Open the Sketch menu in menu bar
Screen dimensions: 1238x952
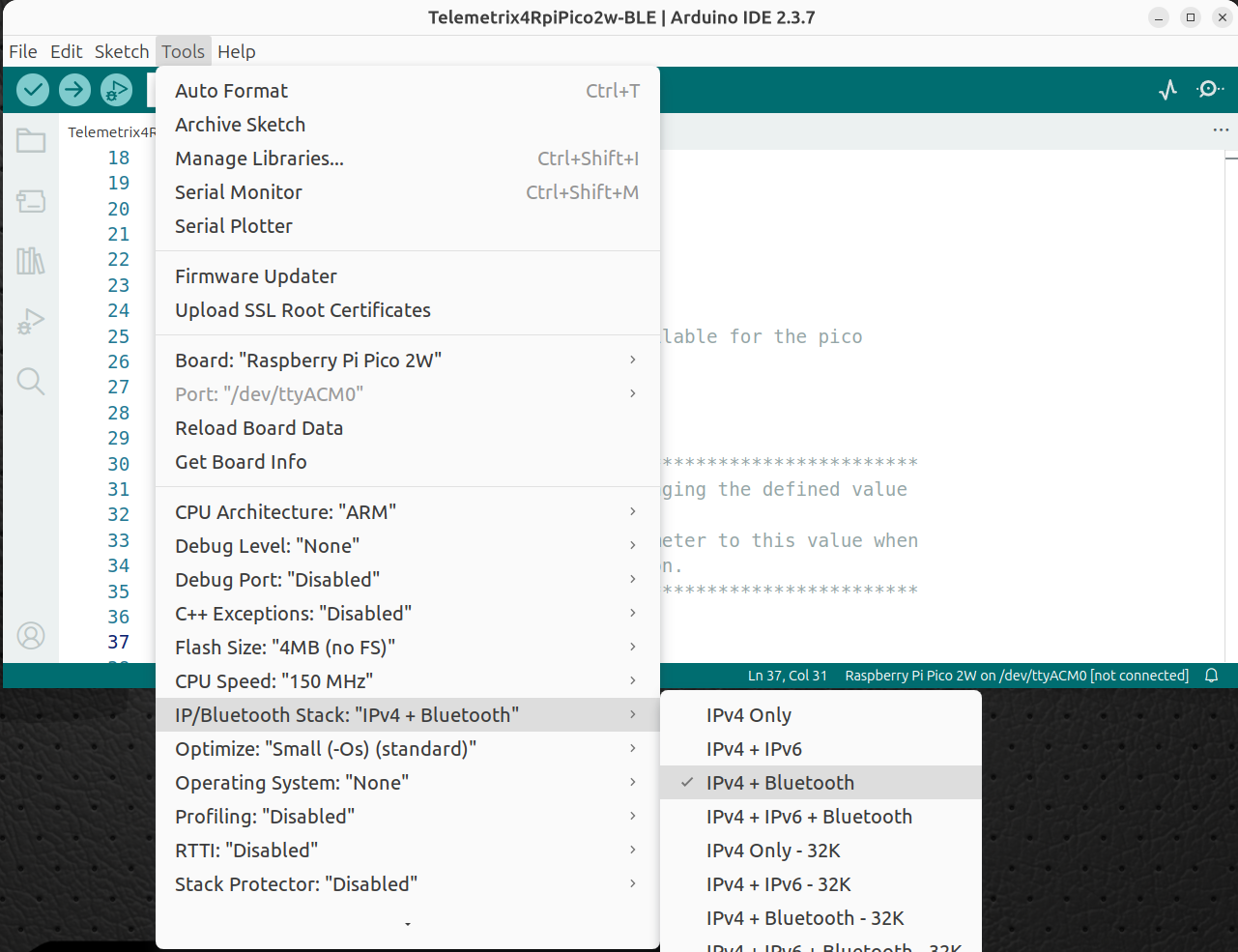coord(122,51)
